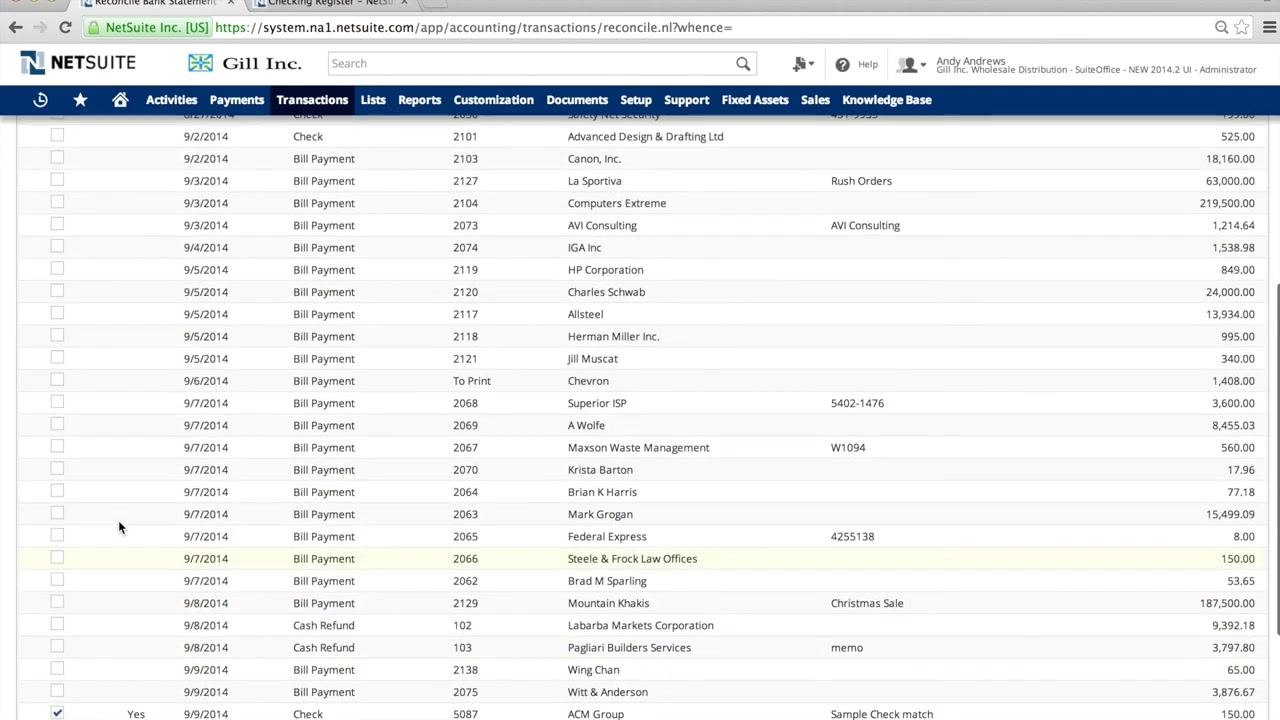Click the 219,500.00 amount cell

[x=1227, y=203]
